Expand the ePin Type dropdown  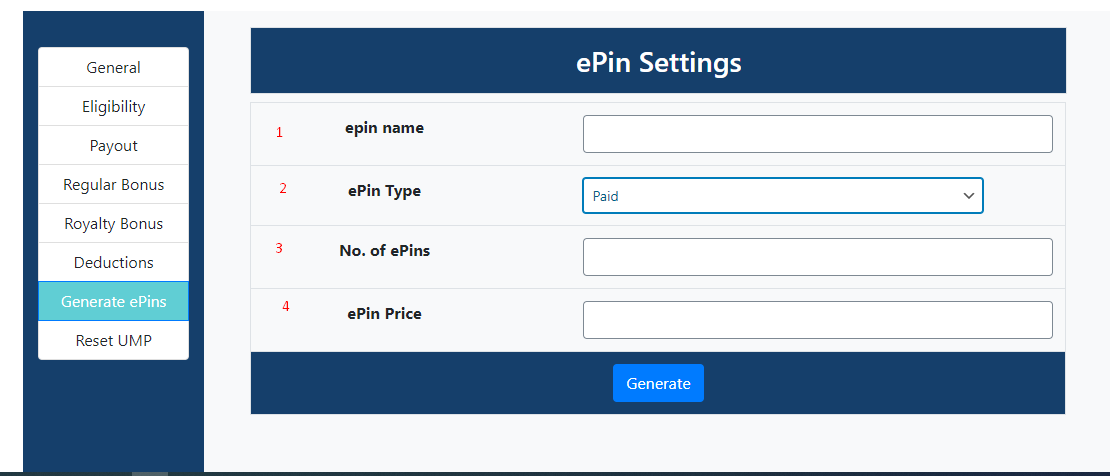770,196
